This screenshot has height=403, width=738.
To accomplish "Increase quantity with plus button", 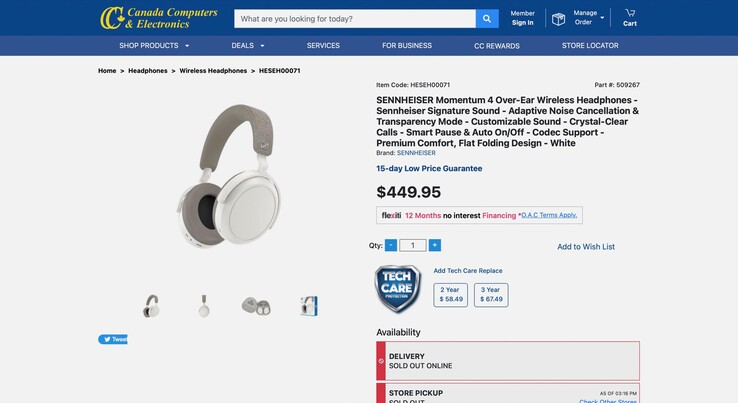I will tap(434, 245).
